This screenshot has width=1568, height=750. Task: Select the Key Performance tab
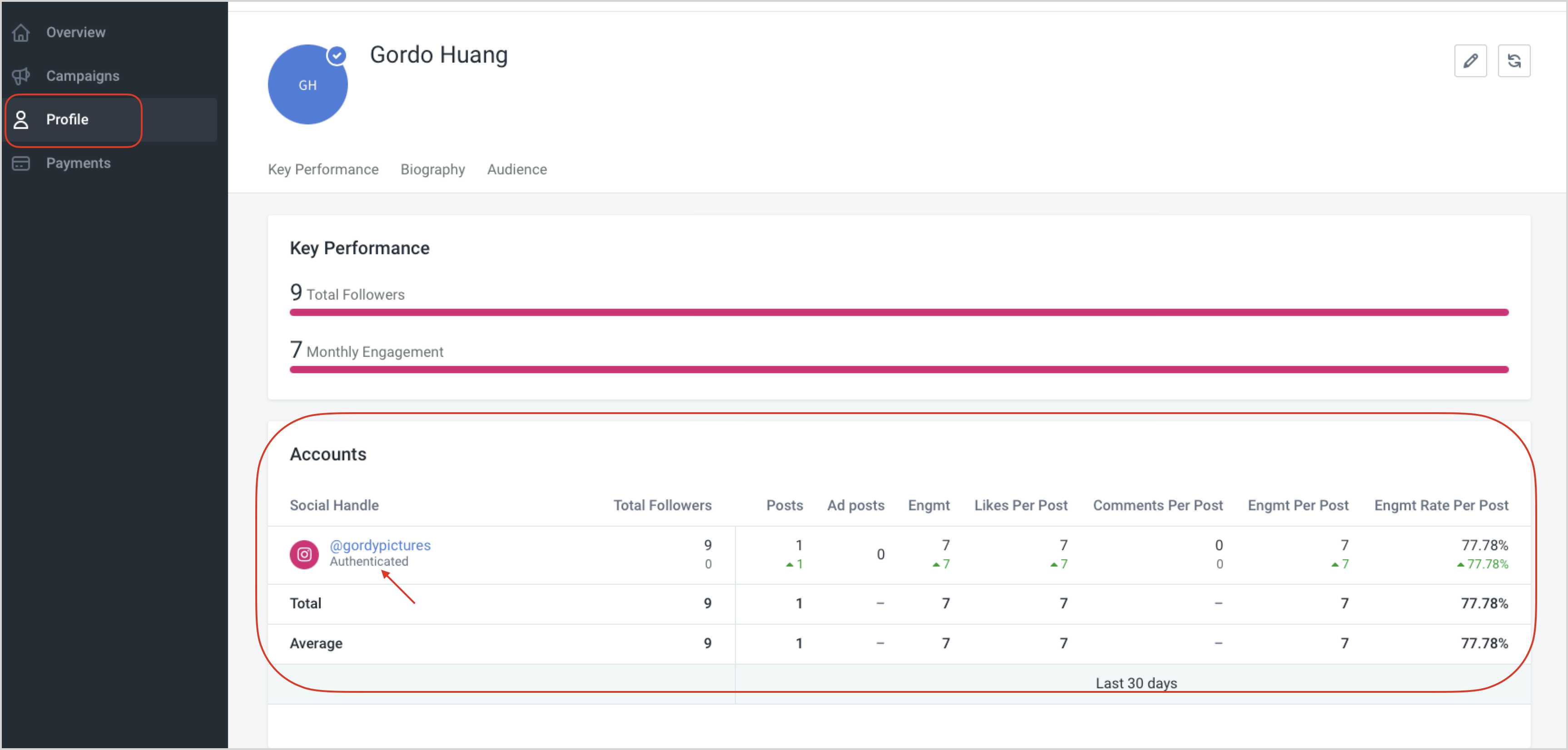click(x=323, y=169)
